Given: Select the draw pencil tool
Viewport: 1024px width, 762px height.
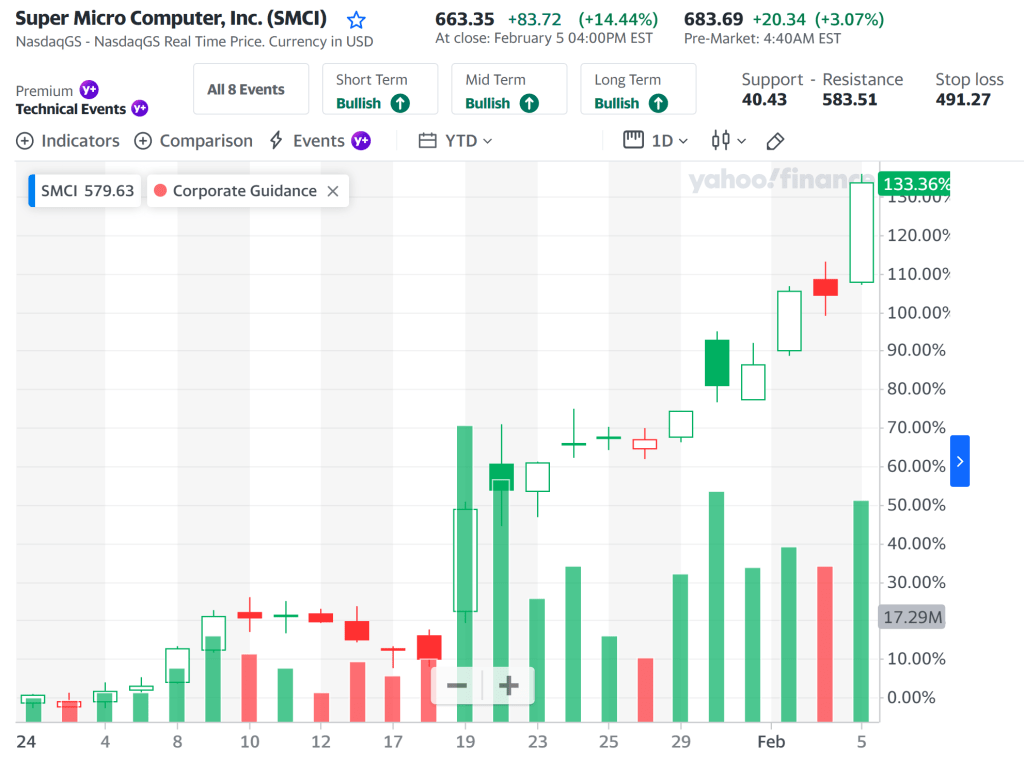Looking at the screenshot, I should coord(775,141).
